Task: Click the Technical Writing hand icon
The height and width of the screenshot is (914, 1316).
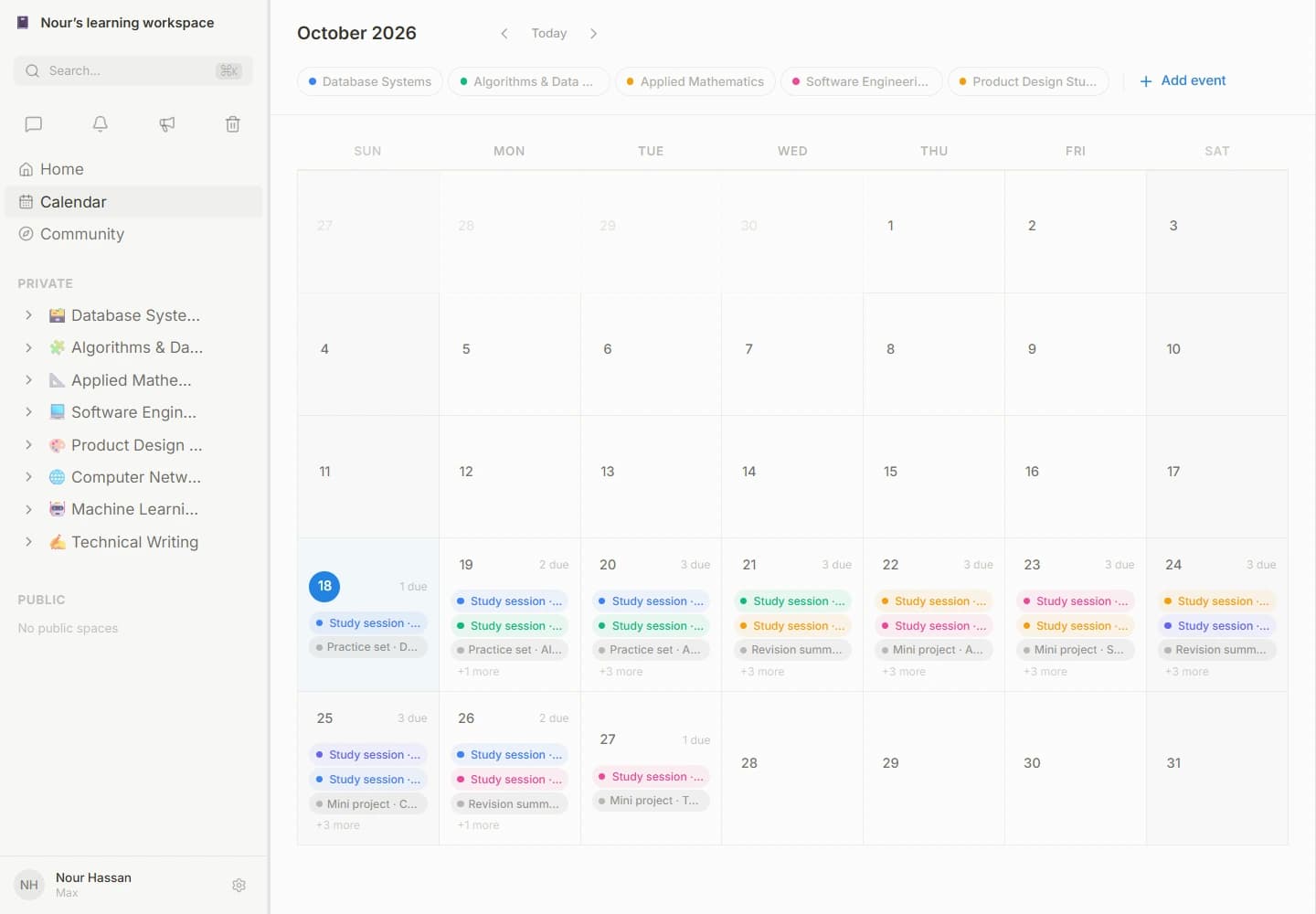Action: point(57,542)
